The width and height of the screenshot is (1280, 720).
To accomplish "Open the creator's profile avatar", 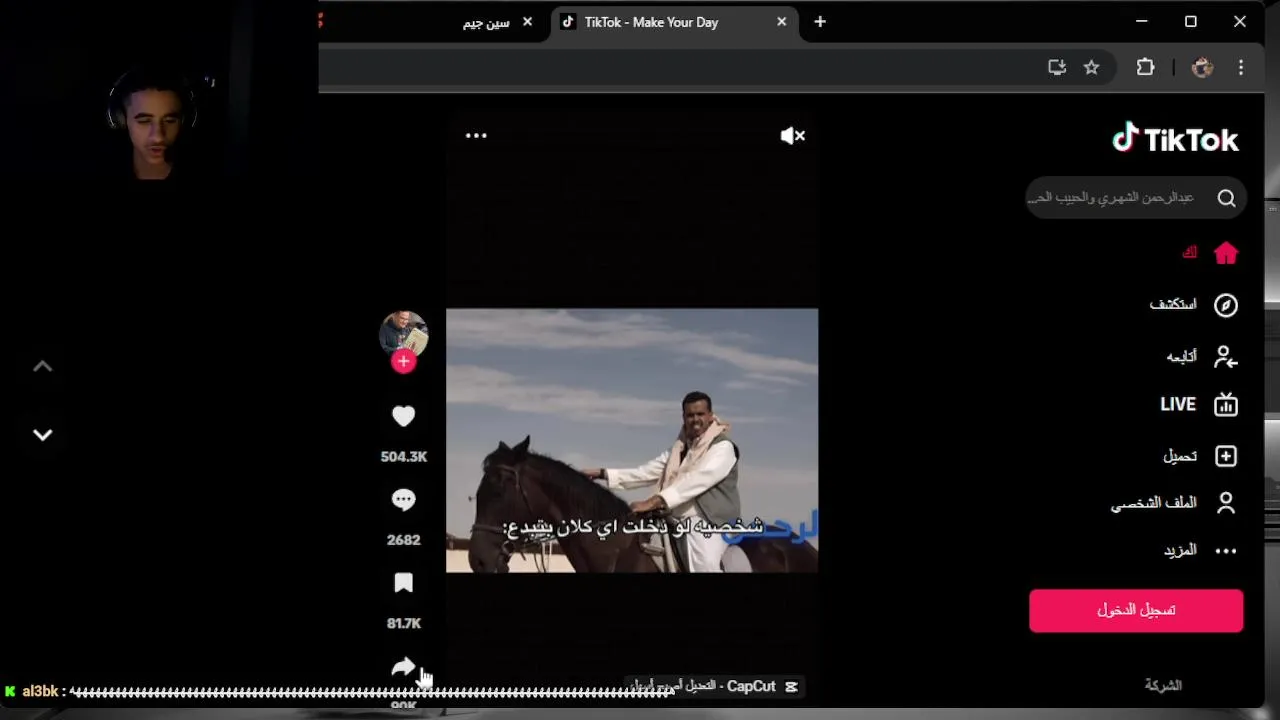I will click(403, 334).
